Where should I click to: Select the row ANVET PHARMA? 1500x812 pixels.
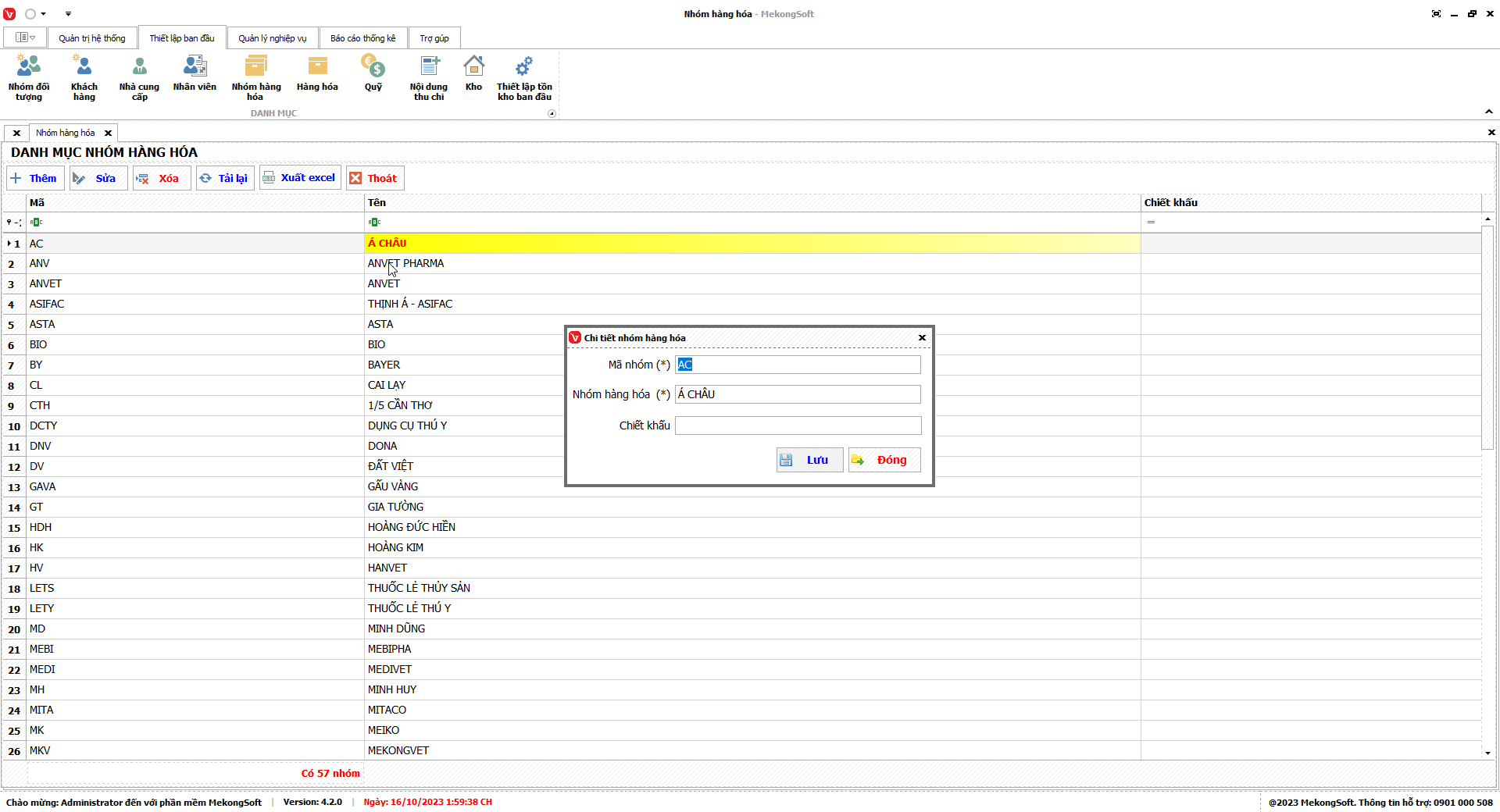741,264
